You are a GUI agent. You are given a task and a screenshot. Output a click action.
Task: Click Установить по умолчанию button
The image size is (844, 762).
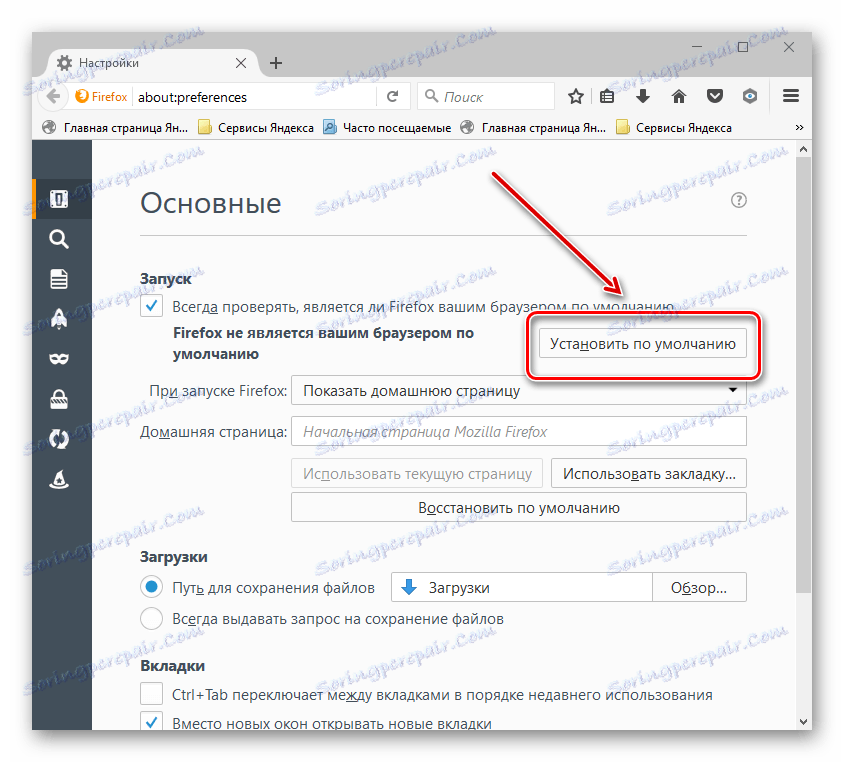click(643, 343)
